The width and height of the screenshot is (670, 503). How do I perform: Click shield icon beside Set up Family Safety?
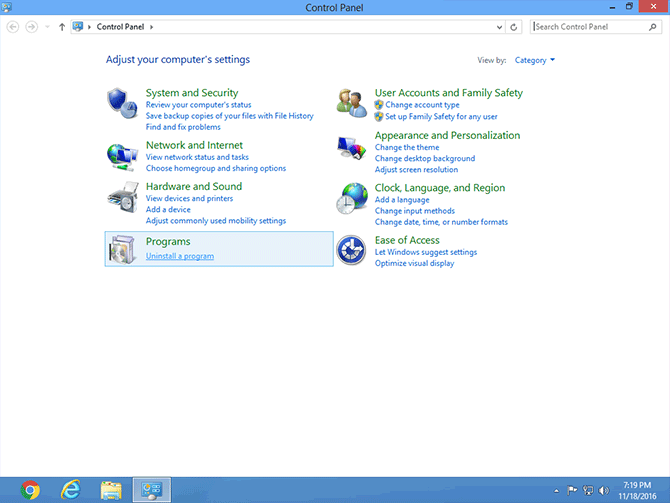click(379, 116)
